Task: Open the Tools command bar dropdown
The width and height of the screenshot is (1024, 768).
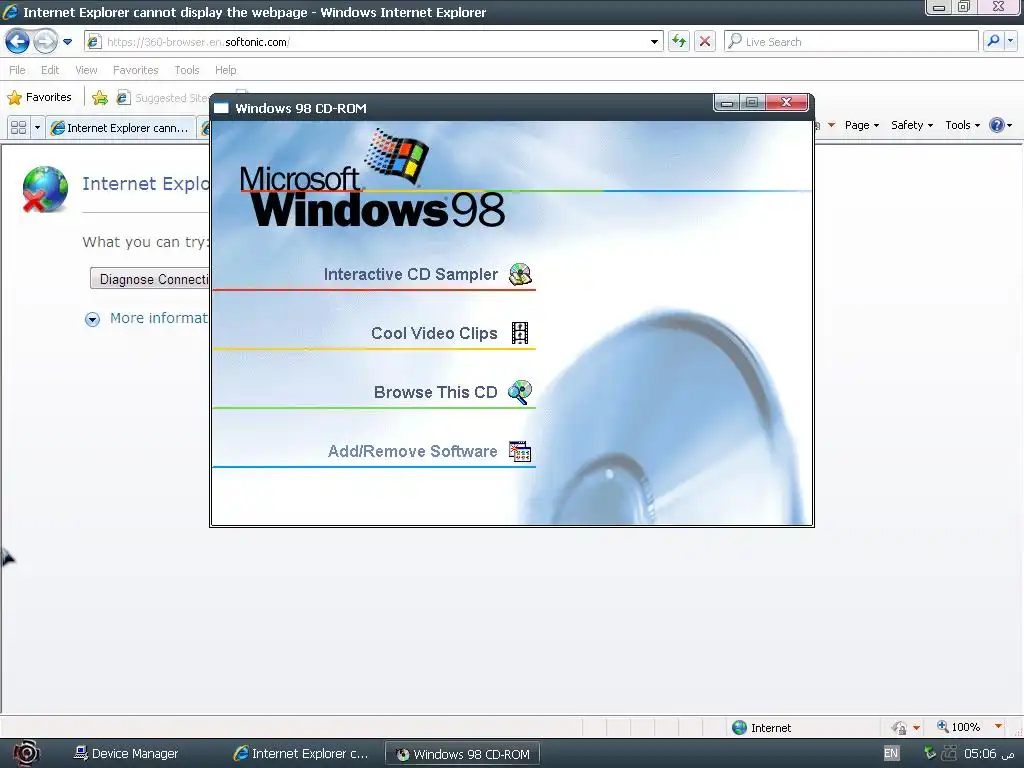Action: 963,125
